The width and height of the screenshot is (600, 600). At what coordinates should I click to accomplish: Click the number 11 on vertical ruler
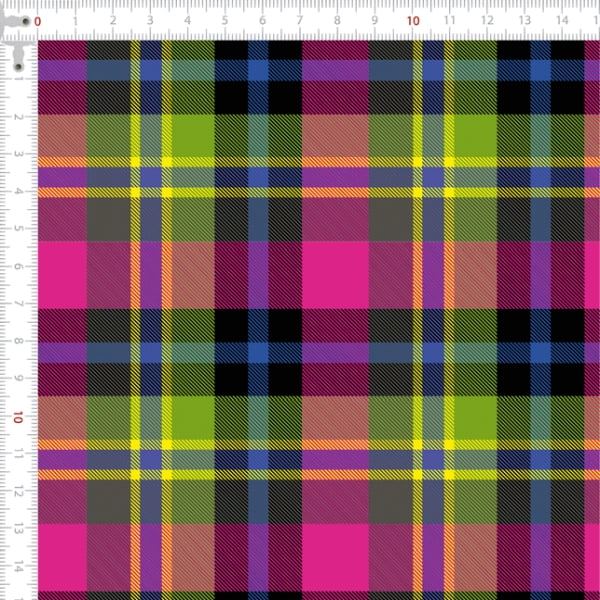18,453
